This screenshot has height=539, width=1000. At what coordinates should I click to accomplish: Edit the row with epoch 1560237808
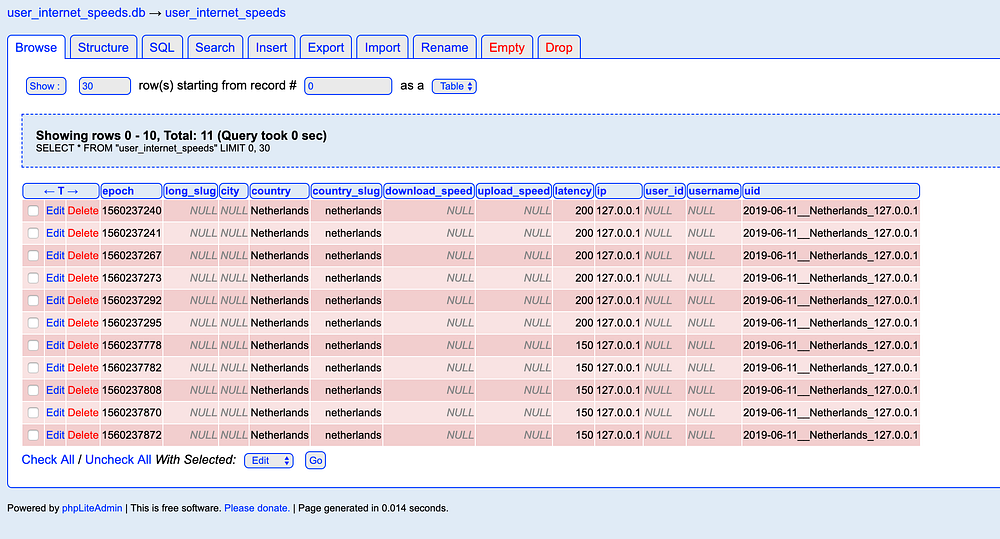coord(55,390)
